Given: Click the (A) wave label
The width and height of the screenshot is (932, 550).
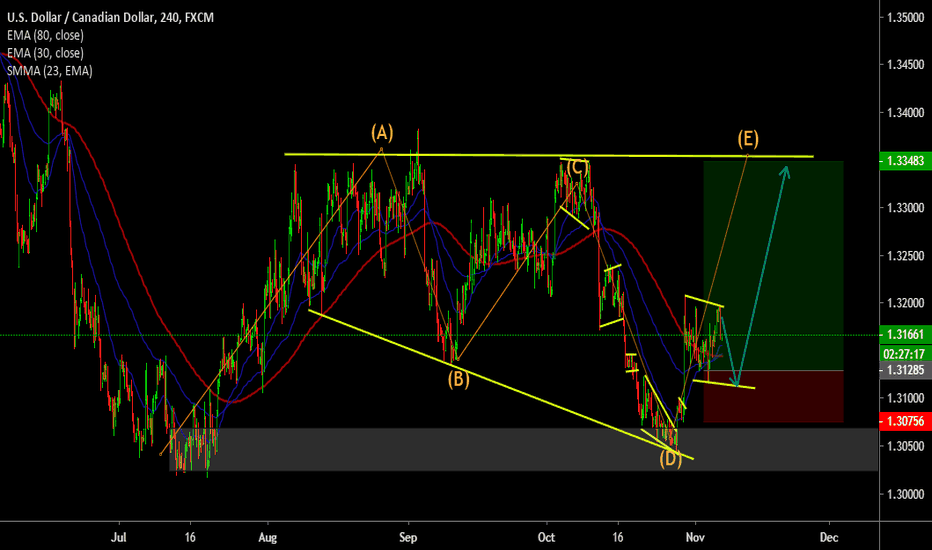Looking at the screenshot, I should [x=382, y=132].
